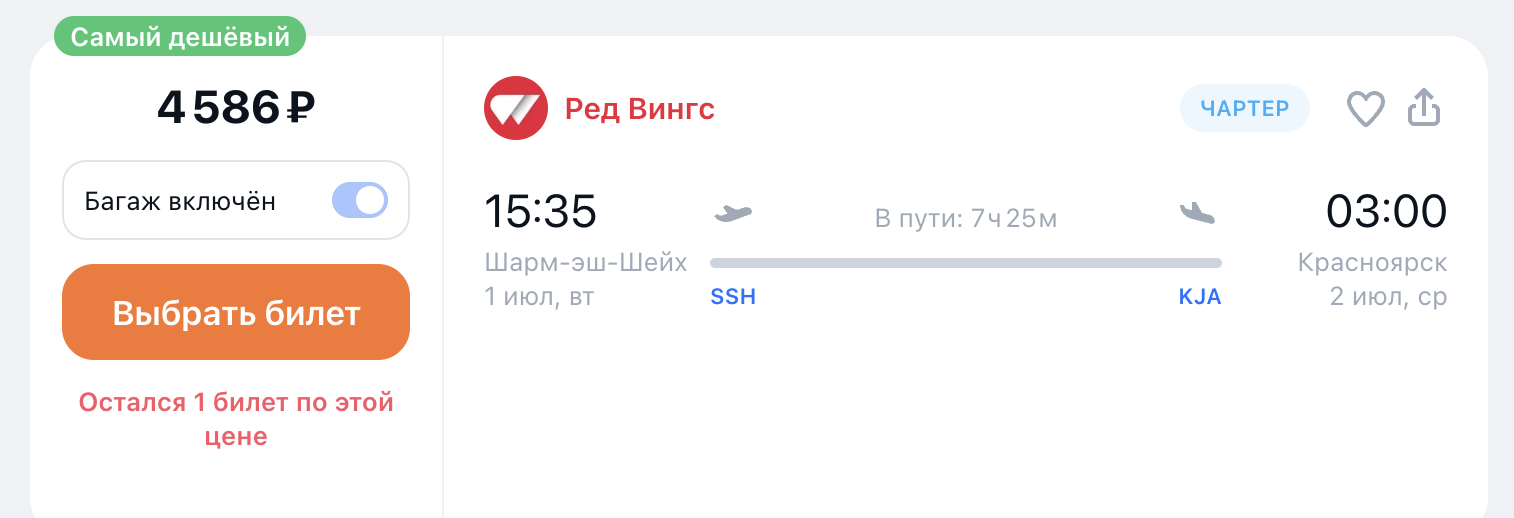
Task: Click the Остался 1 билет warning text
Action: click(x=236, y=420)
